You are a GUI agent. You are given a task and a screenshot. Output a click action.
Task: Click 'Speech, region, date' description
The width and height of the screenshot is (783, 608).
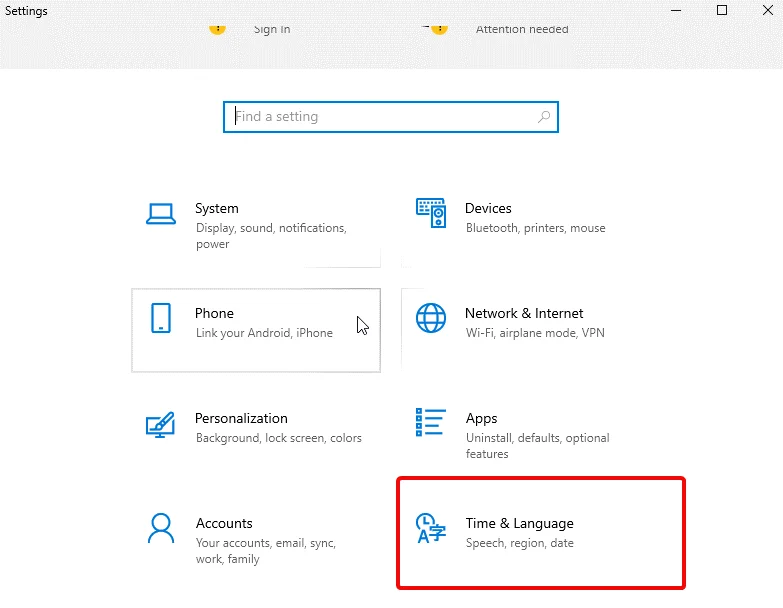coord(519,543)
